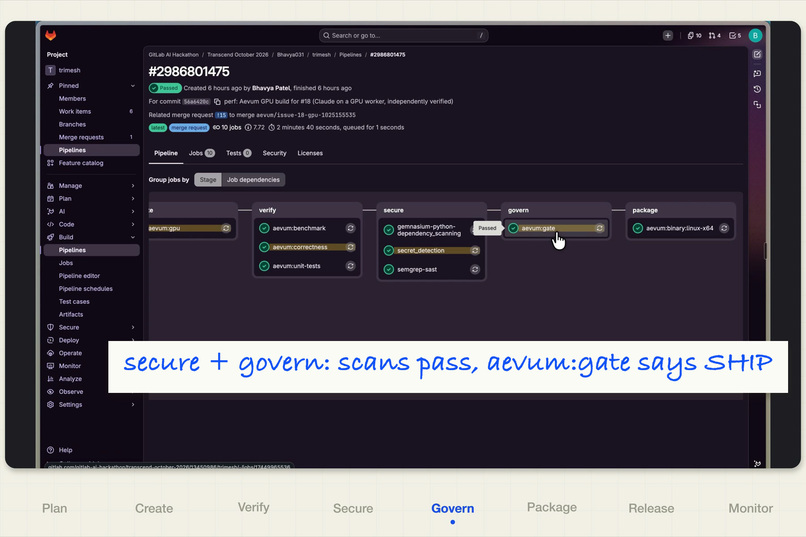Image resolution: width=806 pixels, height=537 pixels.
Task: Select Package stage in bottom timeline
Action: pyautogui.click(x=552, y=507)
